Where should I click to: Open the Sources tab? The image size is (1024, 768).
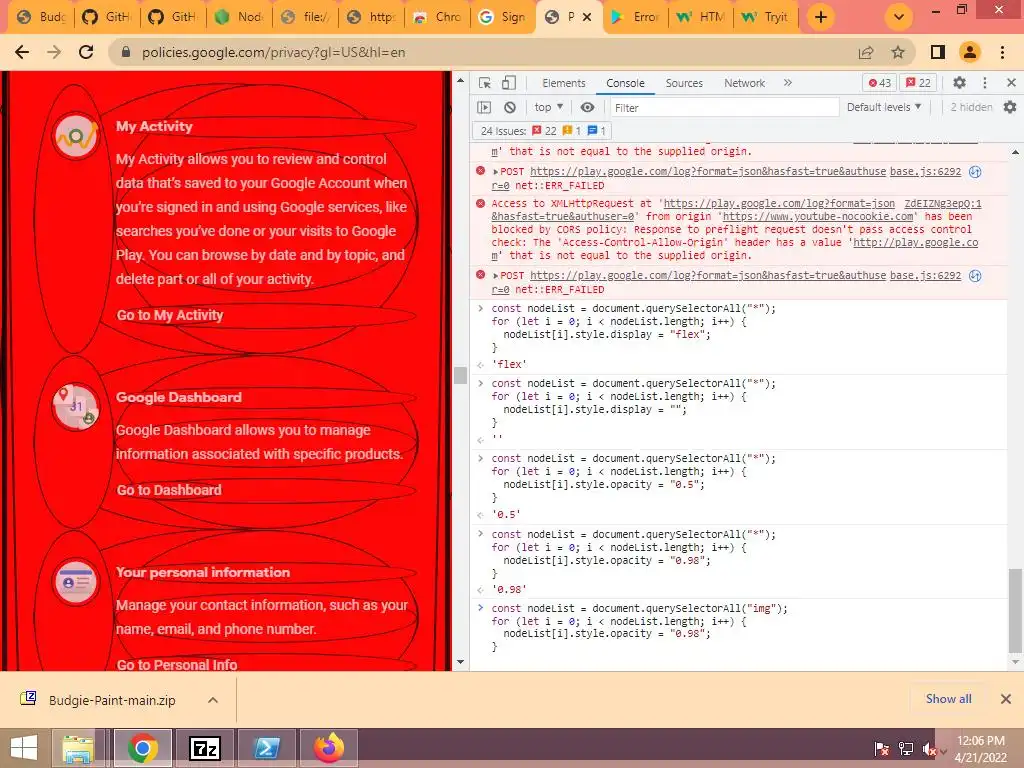pyautogui.click(x=684, y=83)
